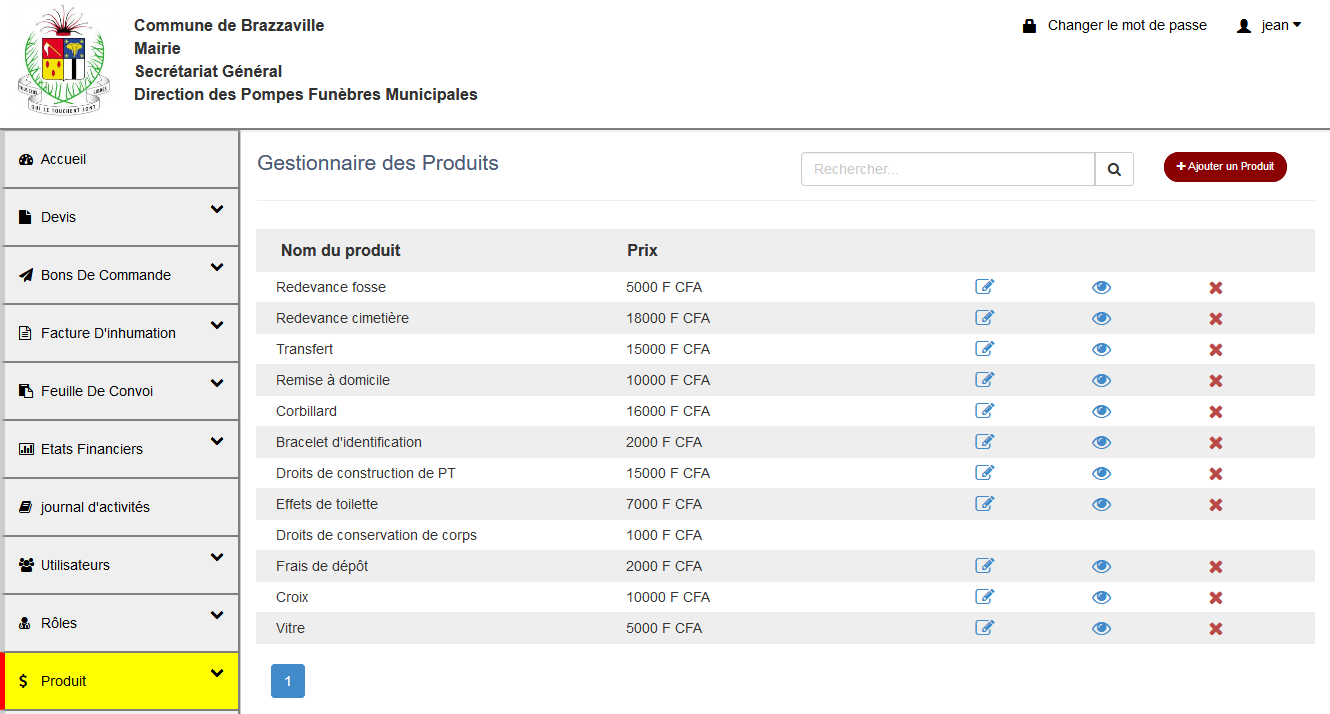Screen dimensions: 1330x714
Task: Expand the Devis sidebar menu chevron
Action: 217,210
